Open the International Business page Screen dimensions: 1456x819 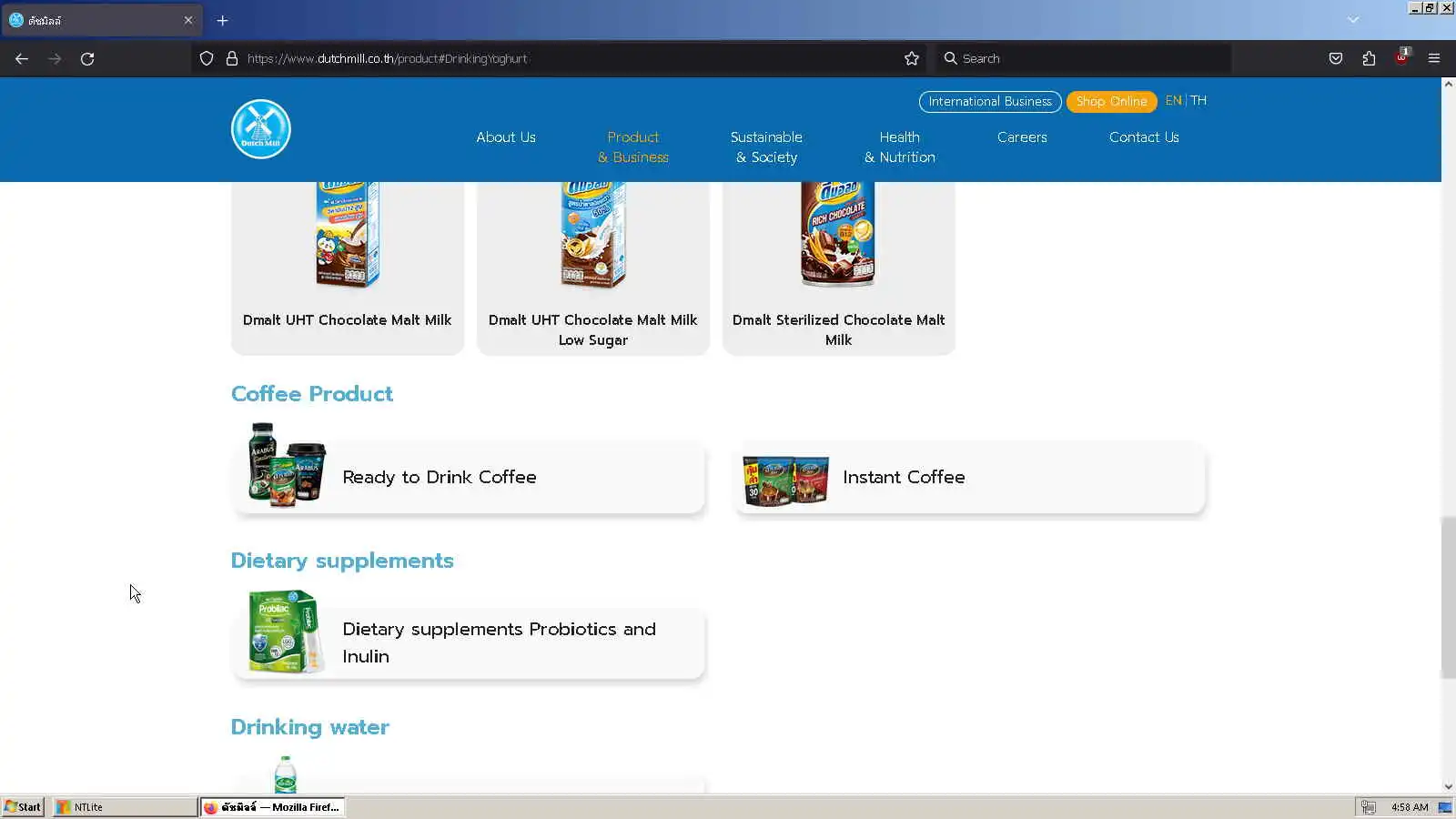tap(990, 101)
